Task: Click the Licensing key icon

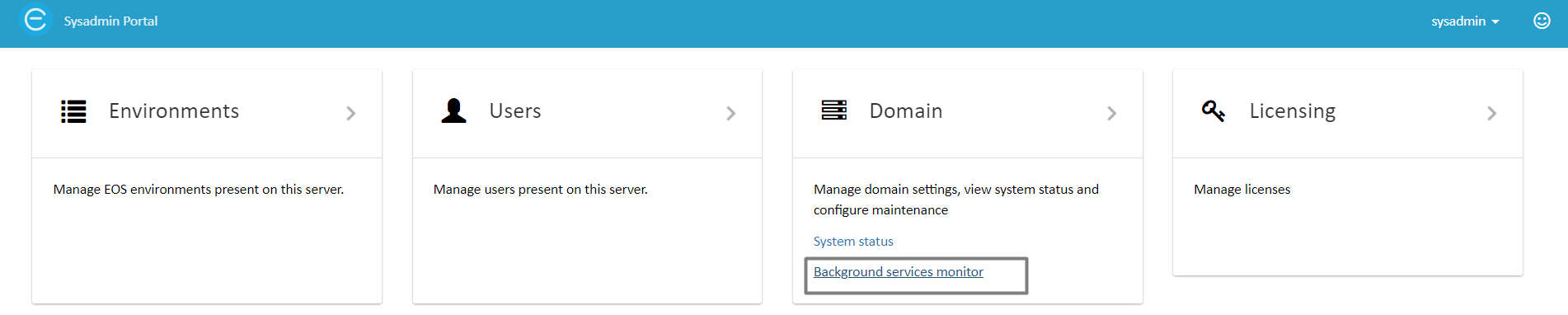Action: click(x=1214, y=110)
